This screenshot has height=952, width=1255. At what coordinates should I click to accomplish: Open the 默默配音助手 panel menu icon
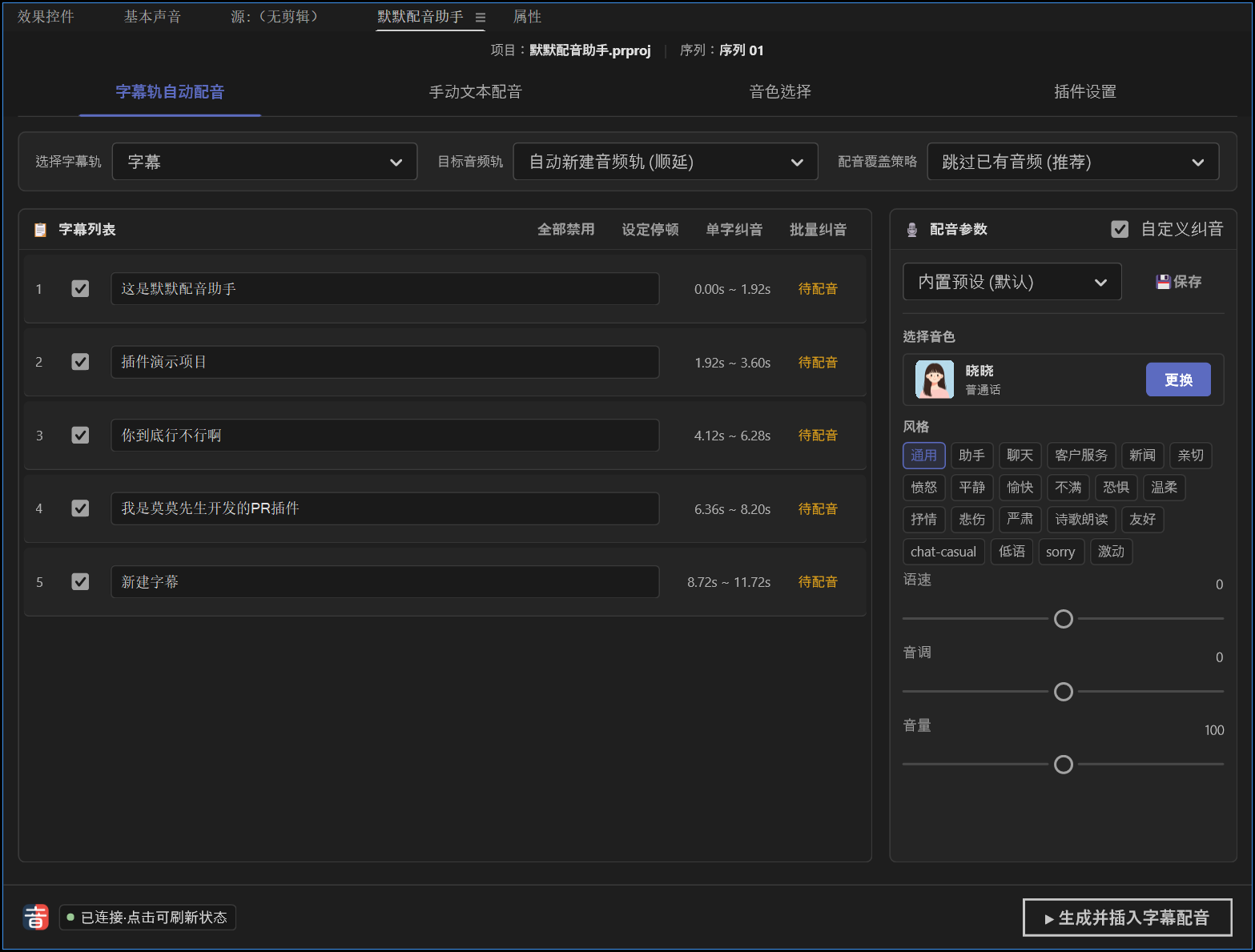pos(481,18)
